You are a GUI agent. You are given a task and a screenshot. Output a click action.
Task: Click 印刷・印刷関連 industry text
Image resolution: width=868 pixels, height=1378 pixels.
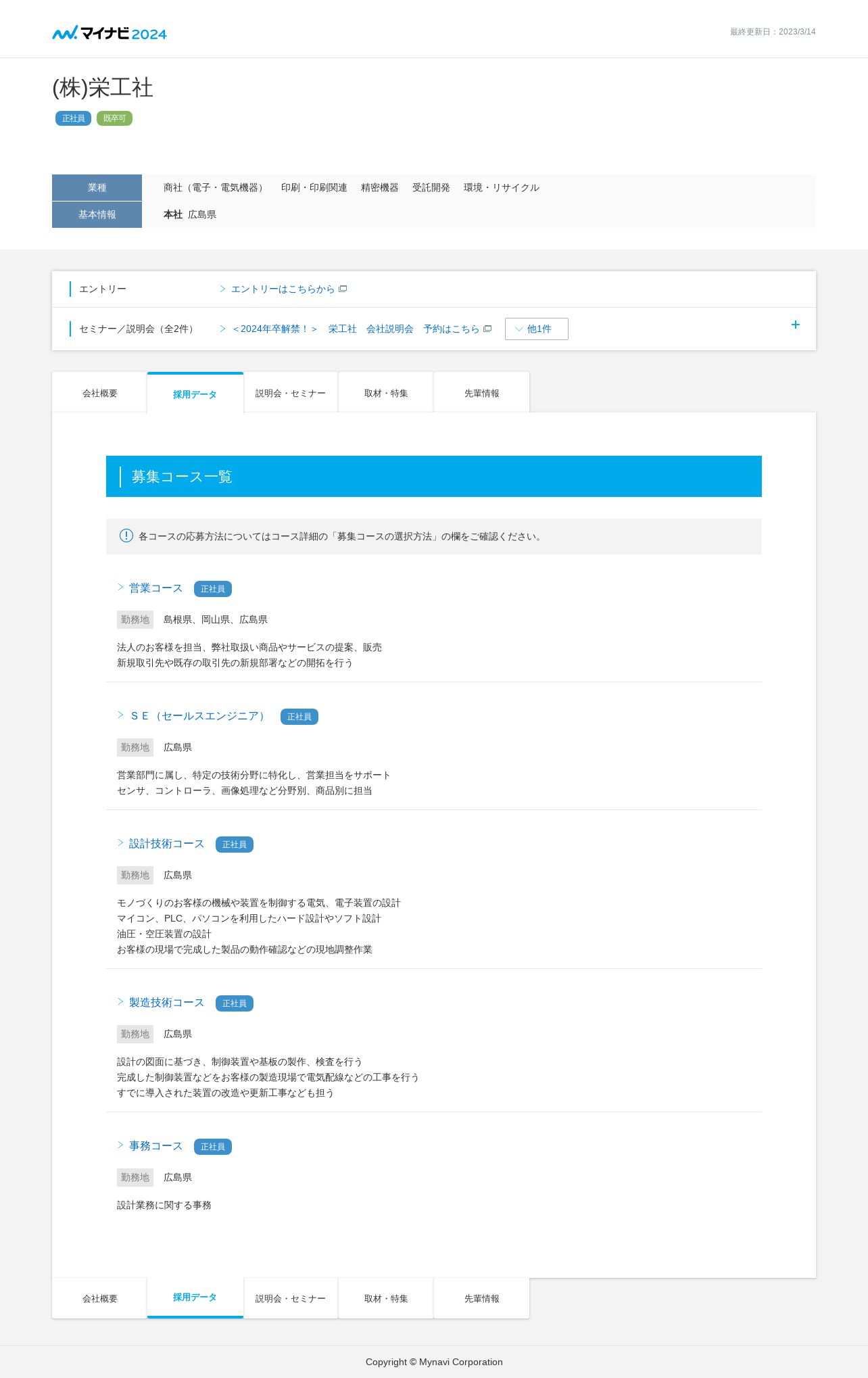click(314, 187)
